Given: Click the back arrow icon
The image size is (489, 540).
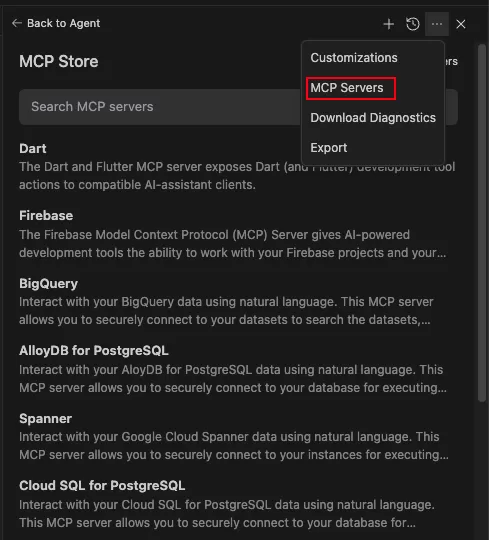Looking at the screenshot, I should tap(16, 23).
